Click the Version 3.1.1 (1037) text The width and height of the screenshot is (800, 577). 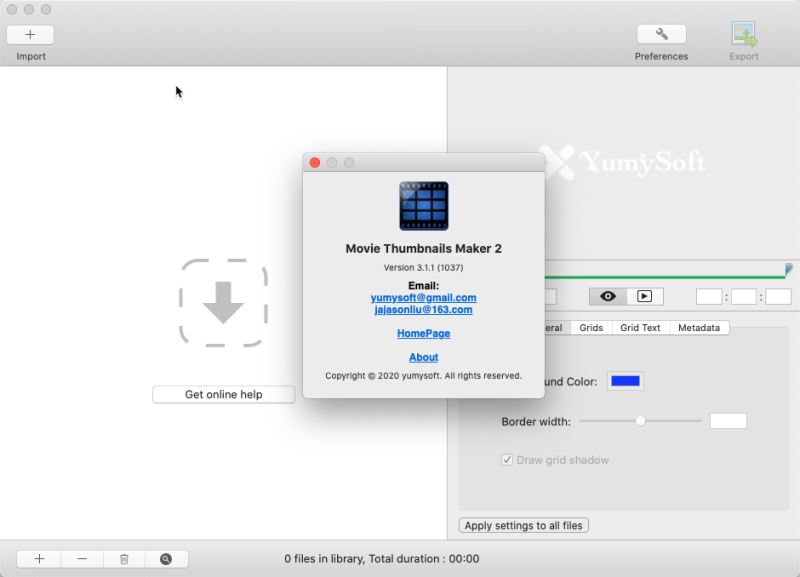coord(423,267)
